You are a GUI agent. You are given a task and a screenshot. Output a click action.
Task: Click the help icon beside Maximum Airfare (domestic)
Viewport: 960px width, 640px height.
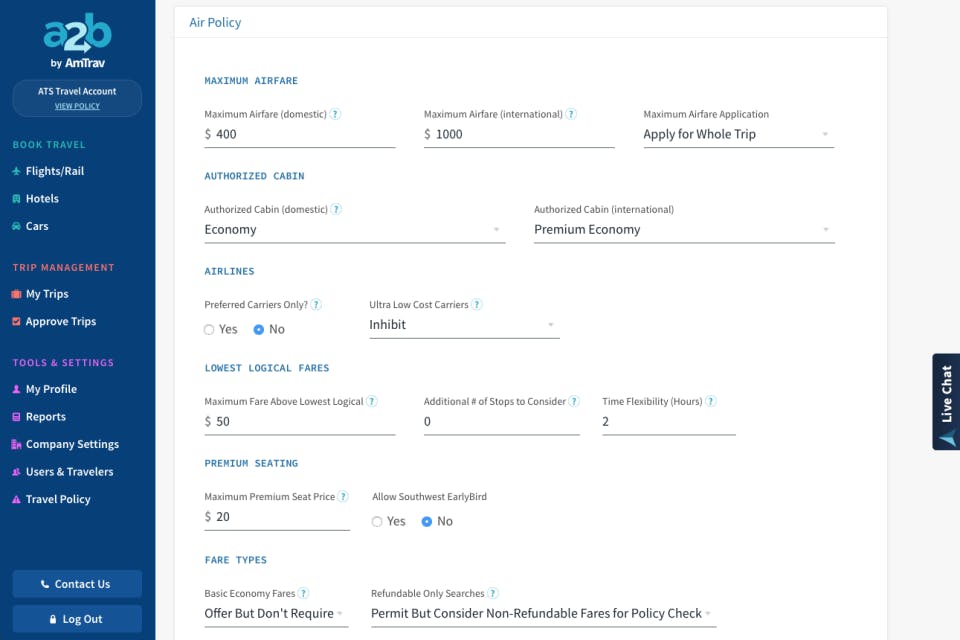(336, 114)
